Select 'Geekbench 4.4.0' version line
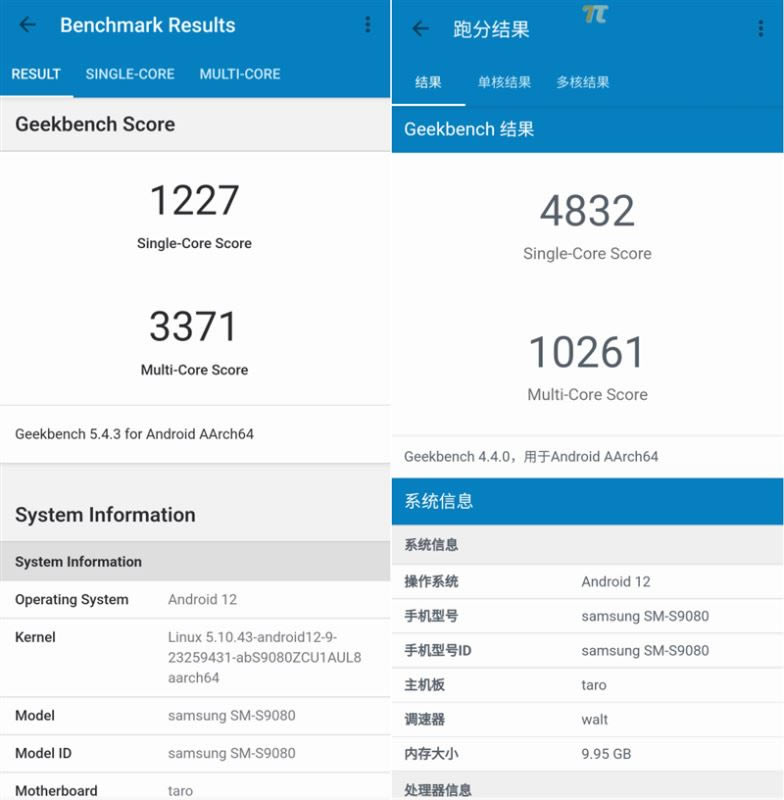 531,457
